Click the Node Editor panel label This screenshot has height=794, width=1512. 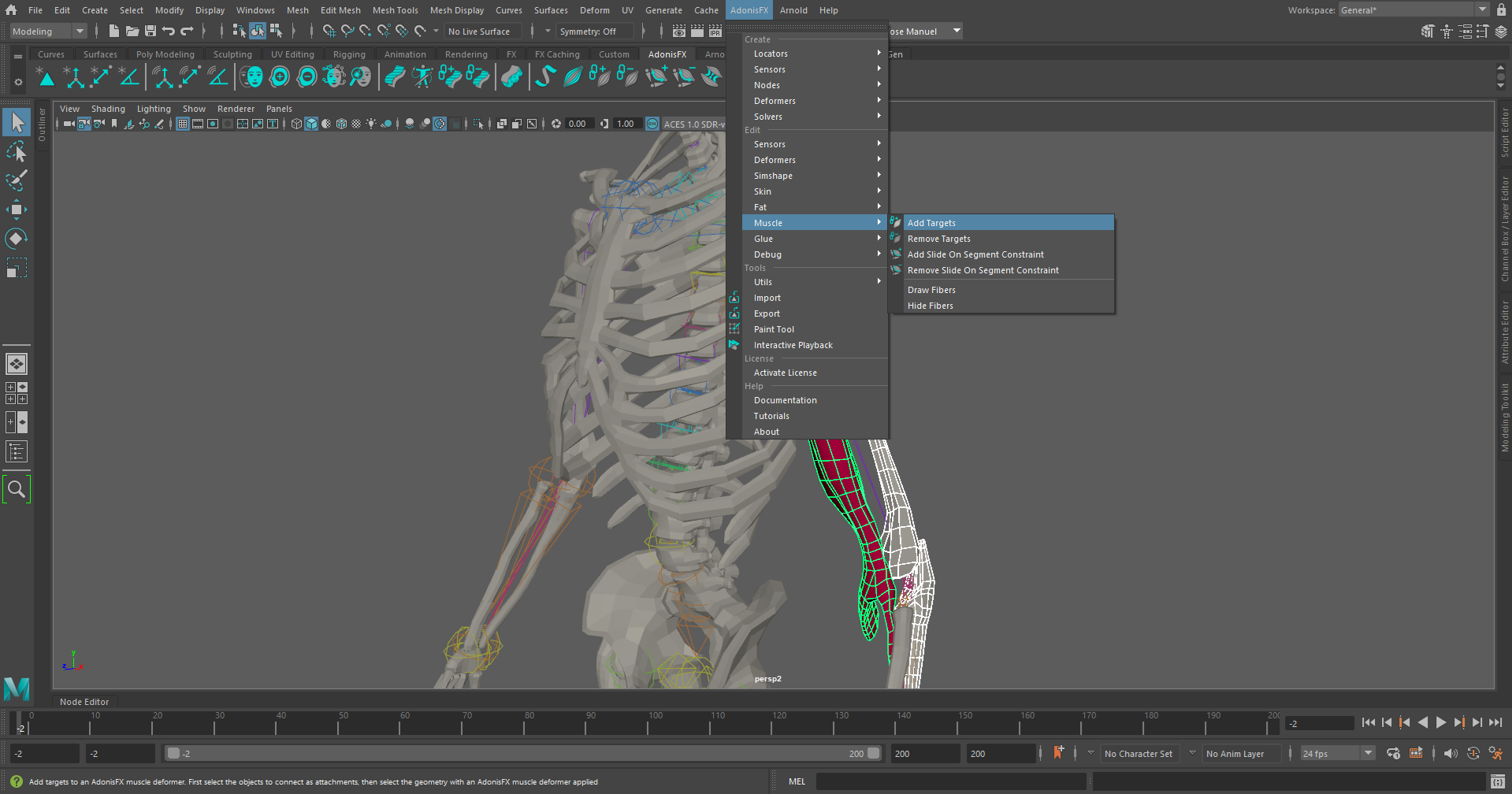pyautogui.click(x=84, y=702)
